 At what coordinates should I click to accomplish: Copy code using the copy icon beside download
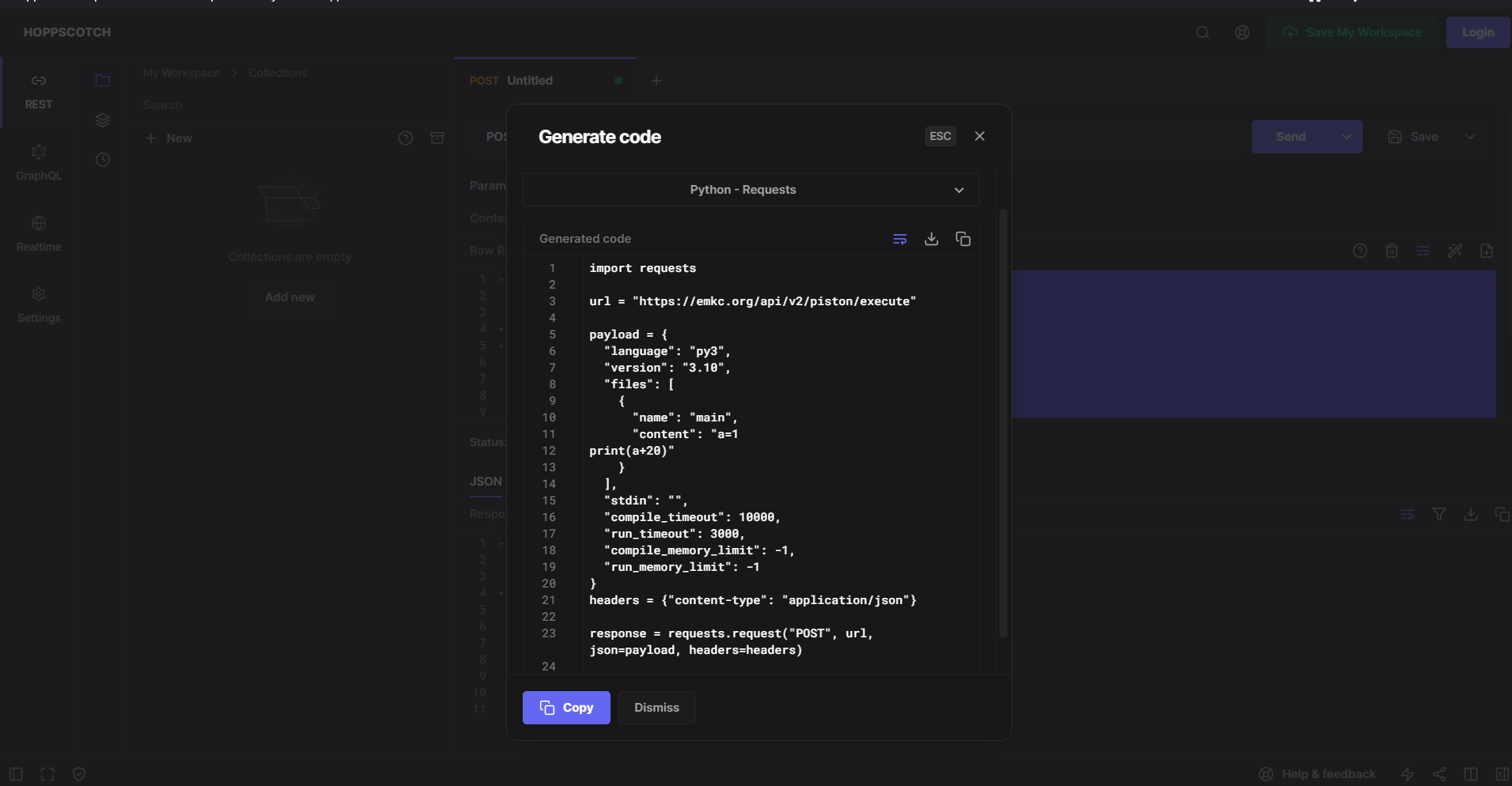pos(963,238)
